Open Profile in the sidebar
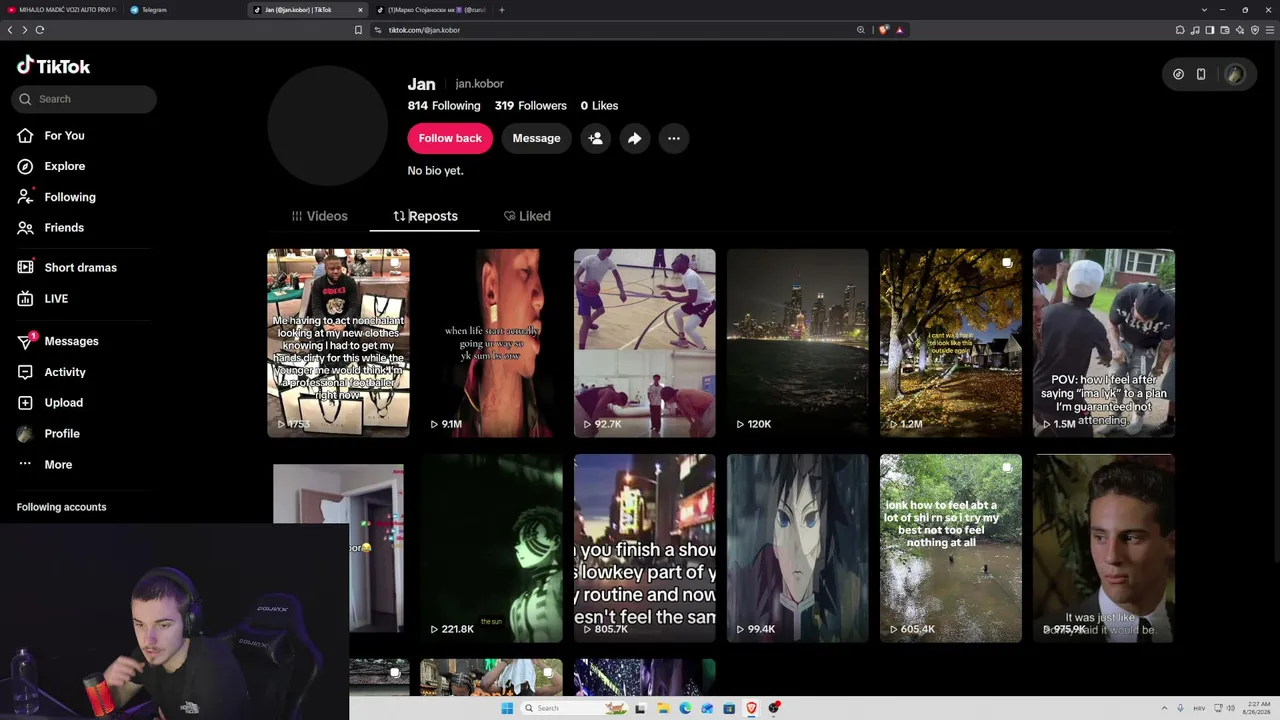The image size is (1280, 720). pyautogui.click(x=48, y=434)
